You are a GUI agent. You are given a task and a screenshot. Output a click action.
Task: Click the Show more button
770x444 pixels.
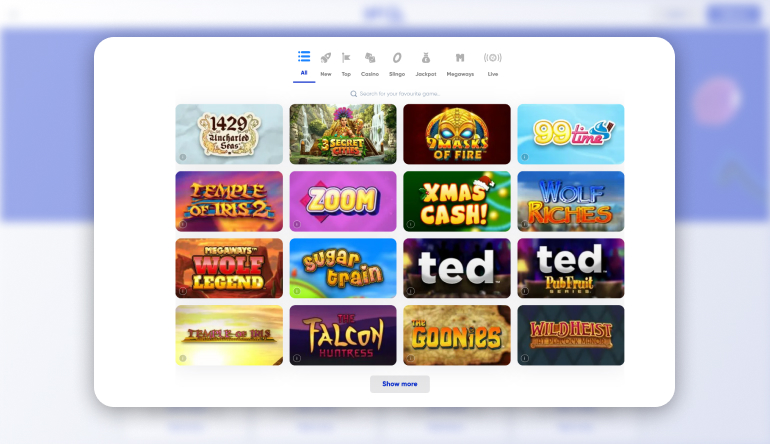click(x=400, y=384)
